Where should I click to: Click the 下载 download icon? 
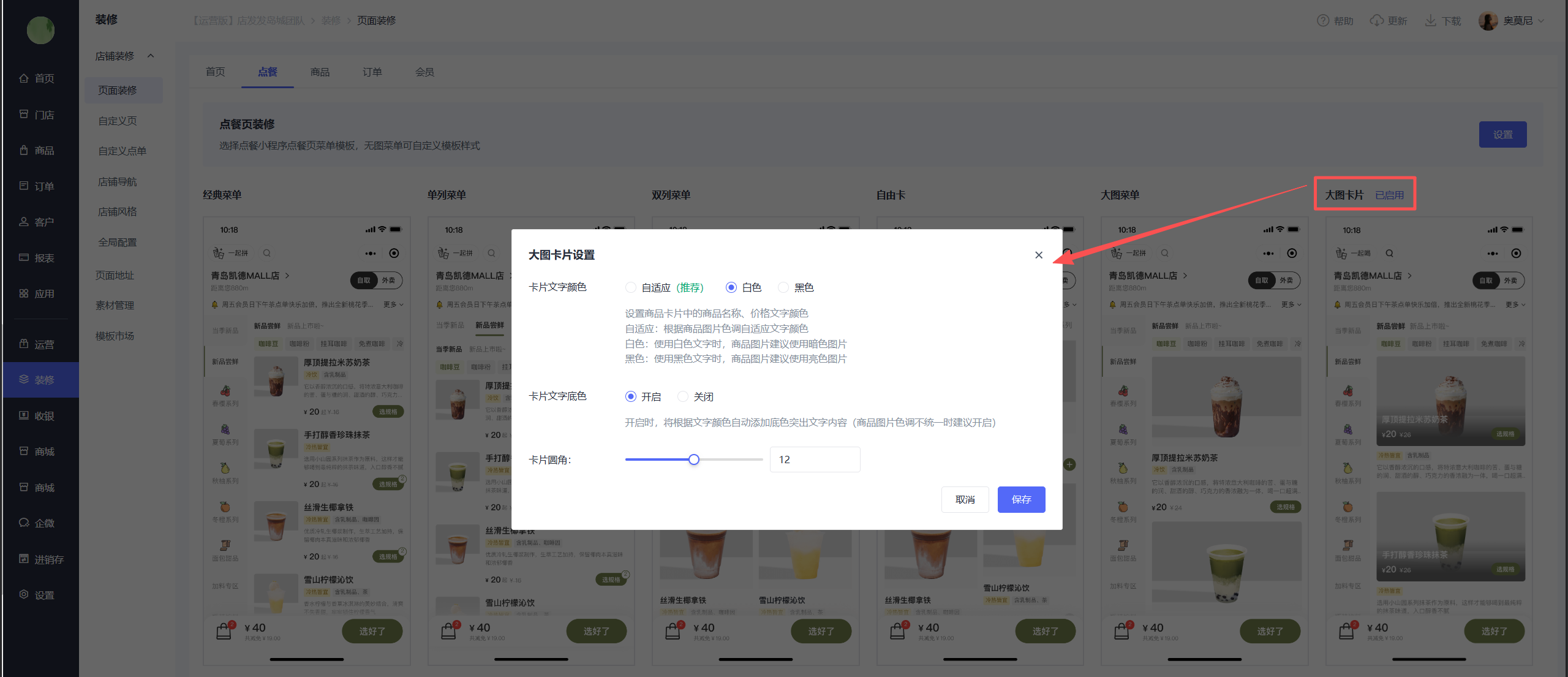pyautogui.click(x=1431, y=21)
